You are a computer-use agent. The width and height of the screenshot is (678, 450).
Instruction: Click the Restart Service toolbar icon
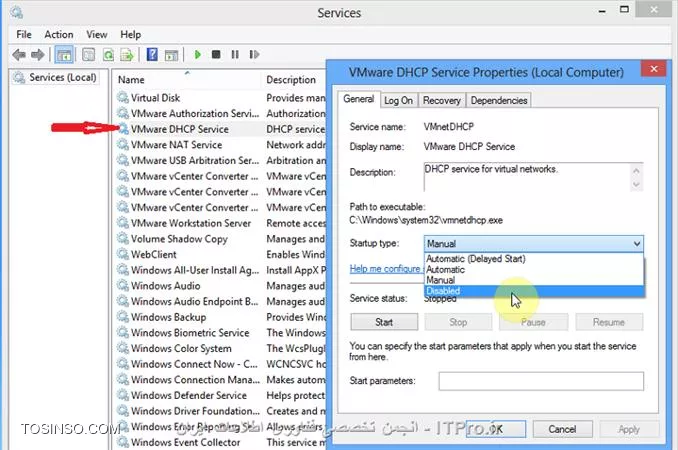[254, 54]
